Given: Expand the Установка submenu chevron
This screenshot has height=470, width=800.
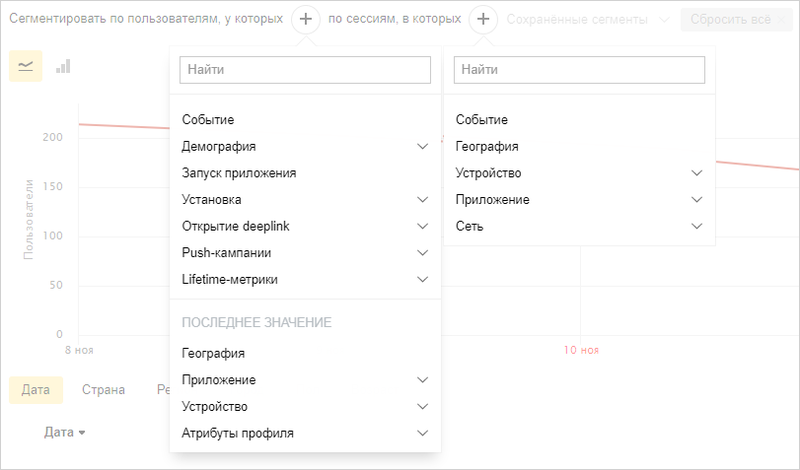Looking at the screenshot, I should coord(422,200).
